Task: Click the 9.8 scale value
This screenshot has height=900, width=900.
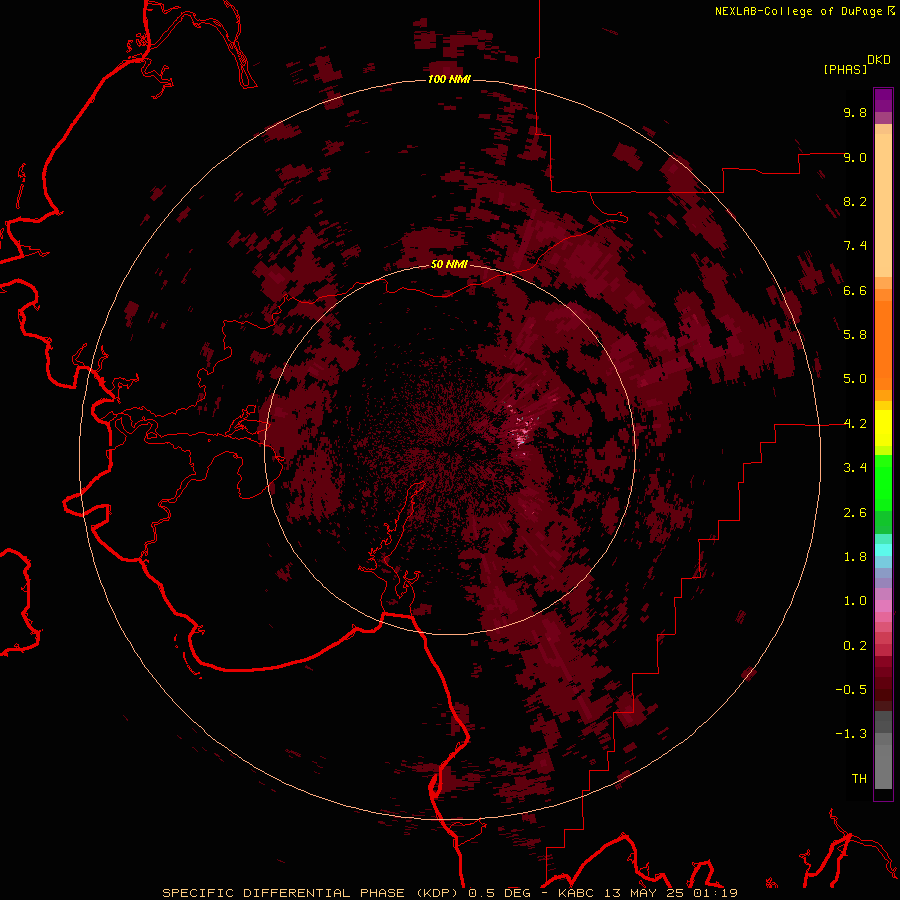Action: click(855, 112)
